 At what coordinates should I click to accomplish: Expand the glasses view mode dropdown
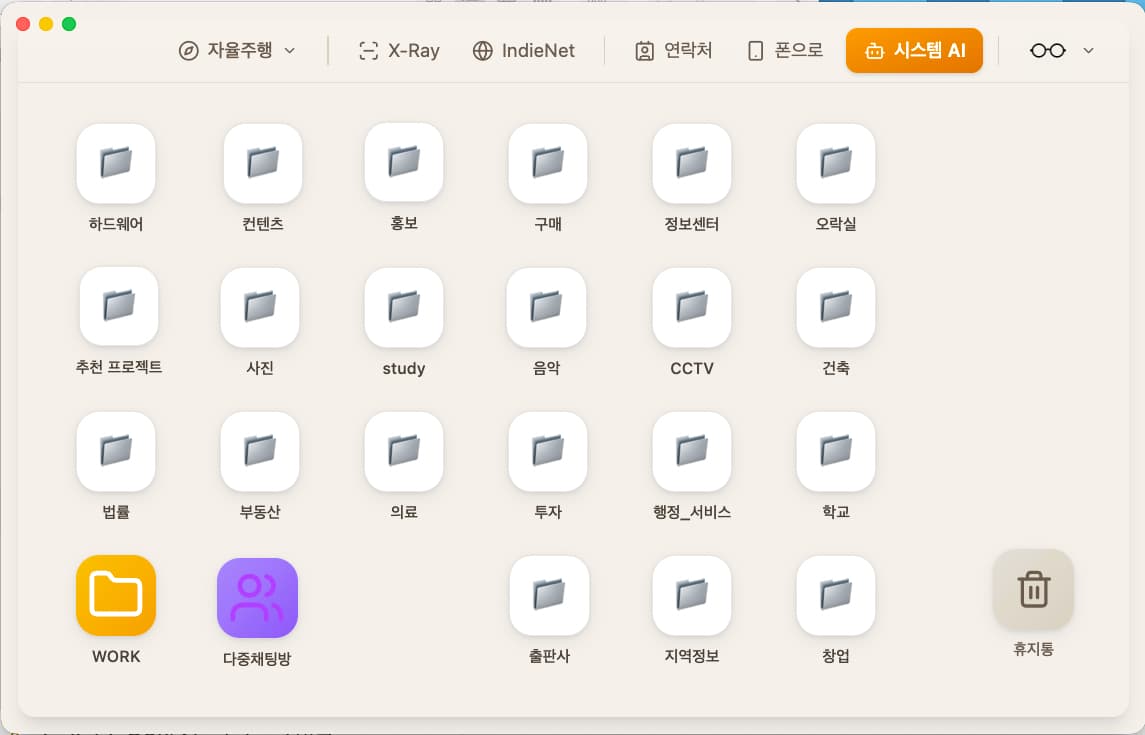(1062, 50)
